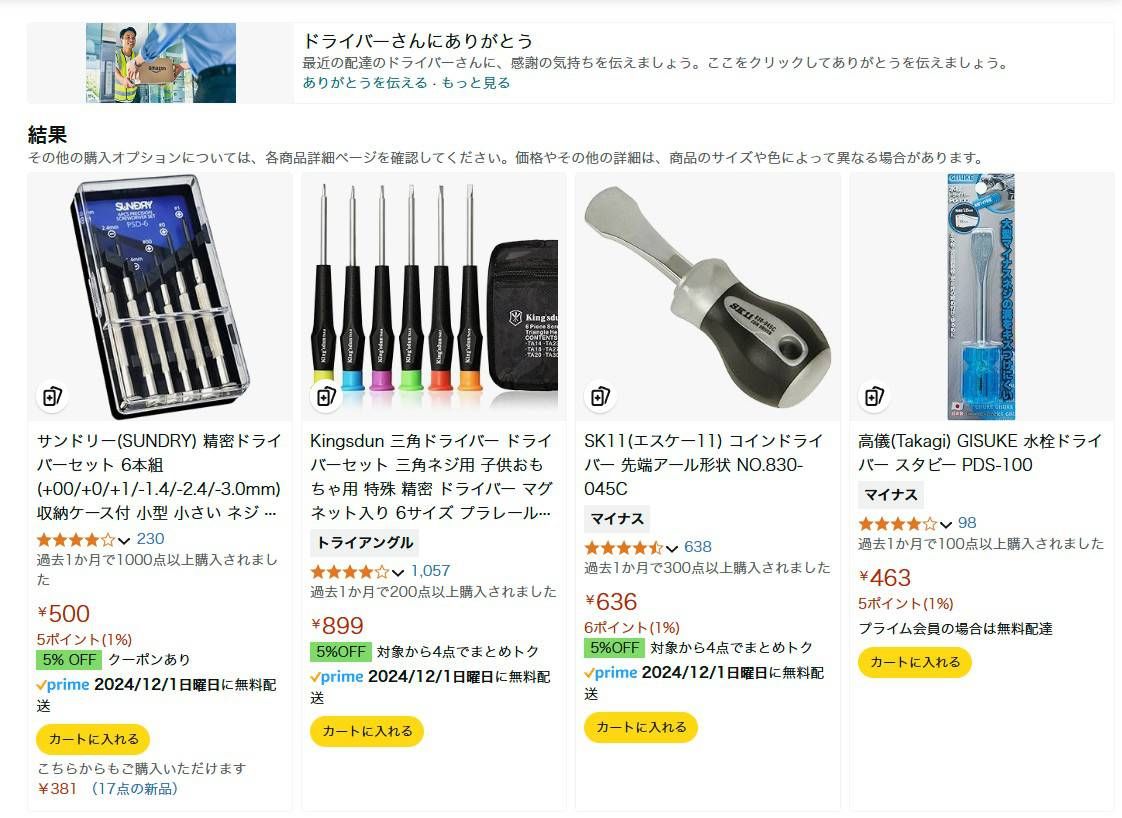The height and width of the screenshot is (818, 1122).
Task: Open the SK11 star rating icons
Action: point(623,548)
